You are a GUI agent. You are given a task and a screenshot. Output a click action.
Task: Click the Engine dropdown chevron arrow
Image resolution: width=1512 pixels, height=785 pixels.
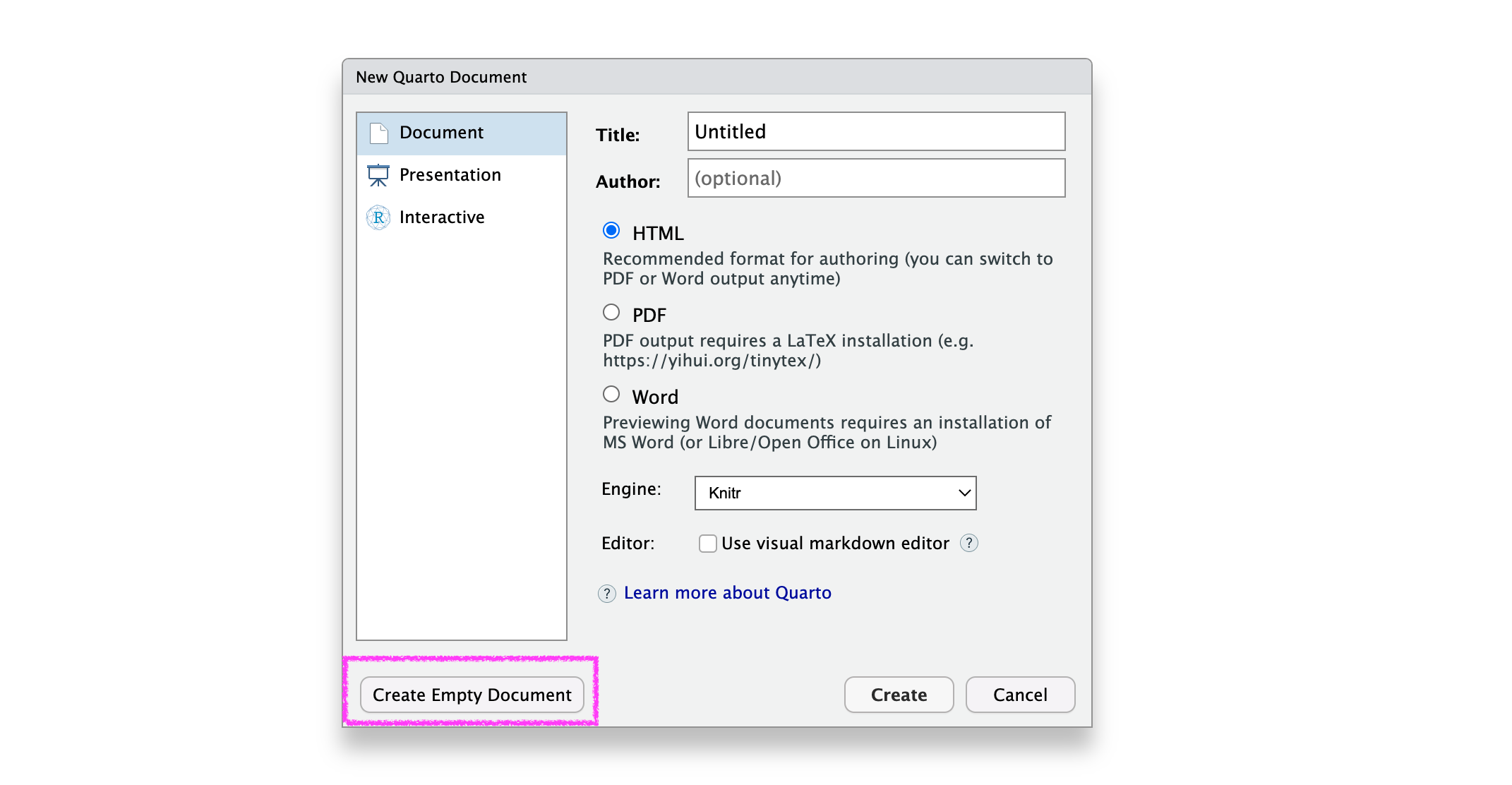(964, 493)
